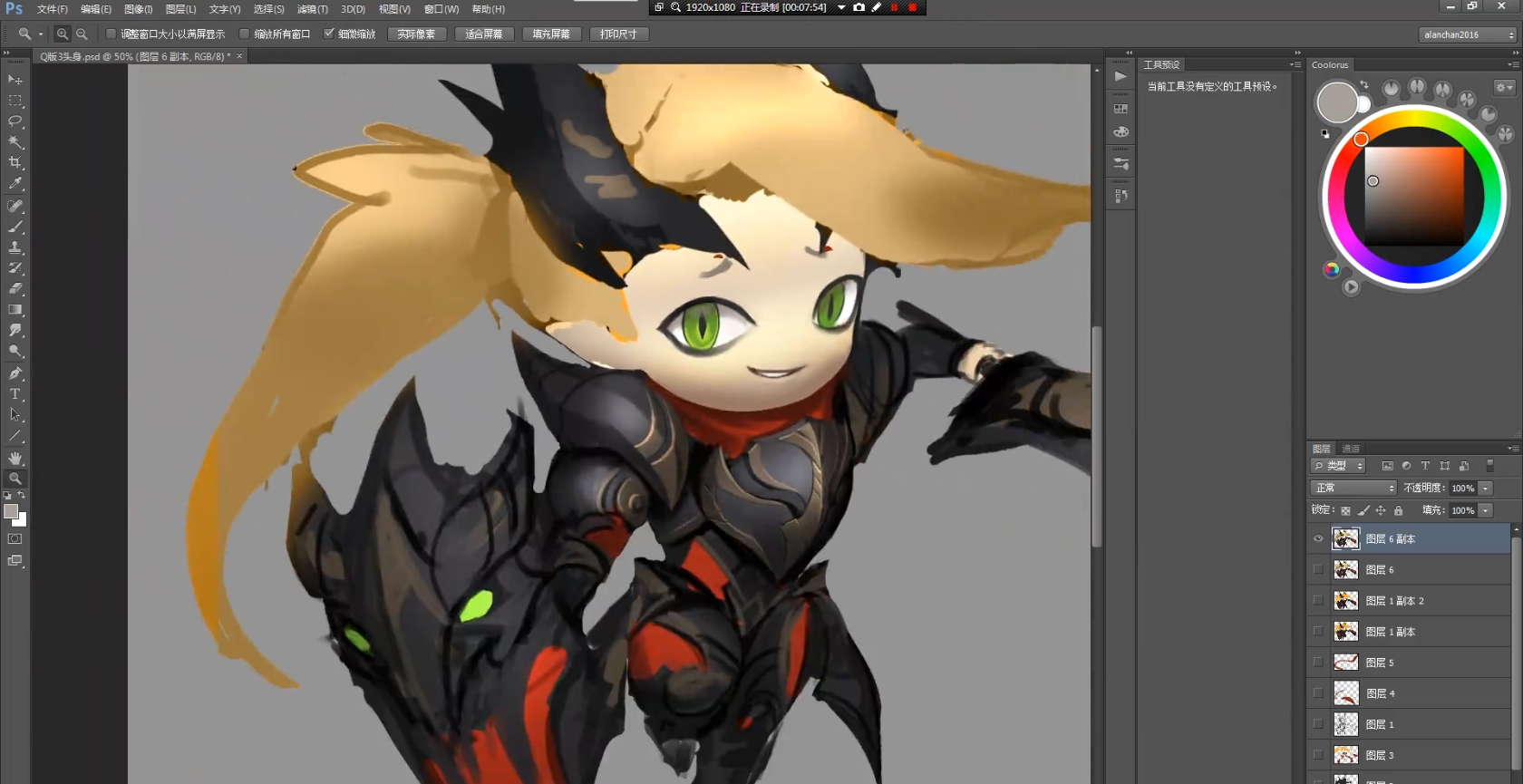Select the Type tool in toolbox

point(15,394)
